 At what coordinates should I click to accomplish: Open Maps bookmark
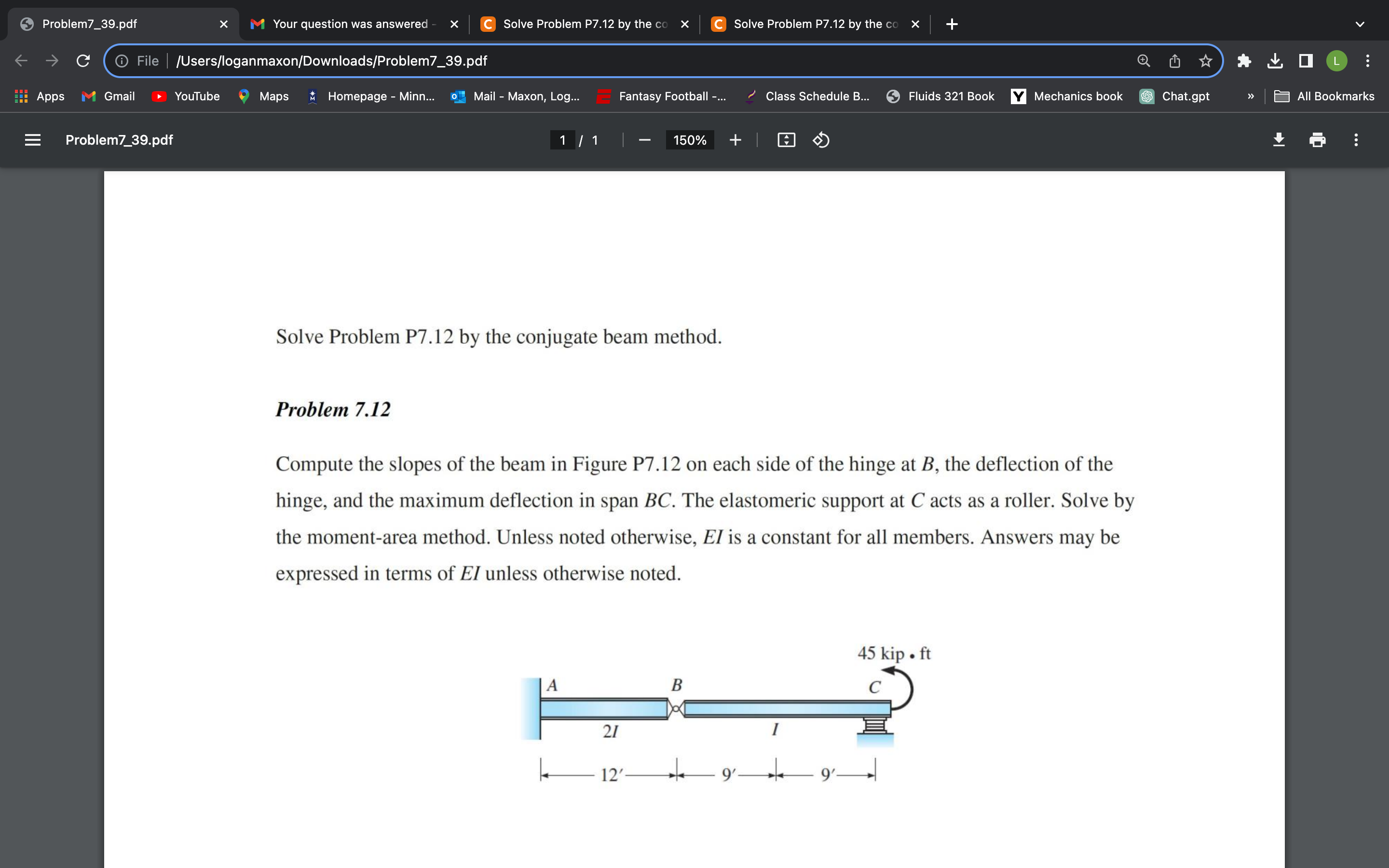(x=263, y=96)
